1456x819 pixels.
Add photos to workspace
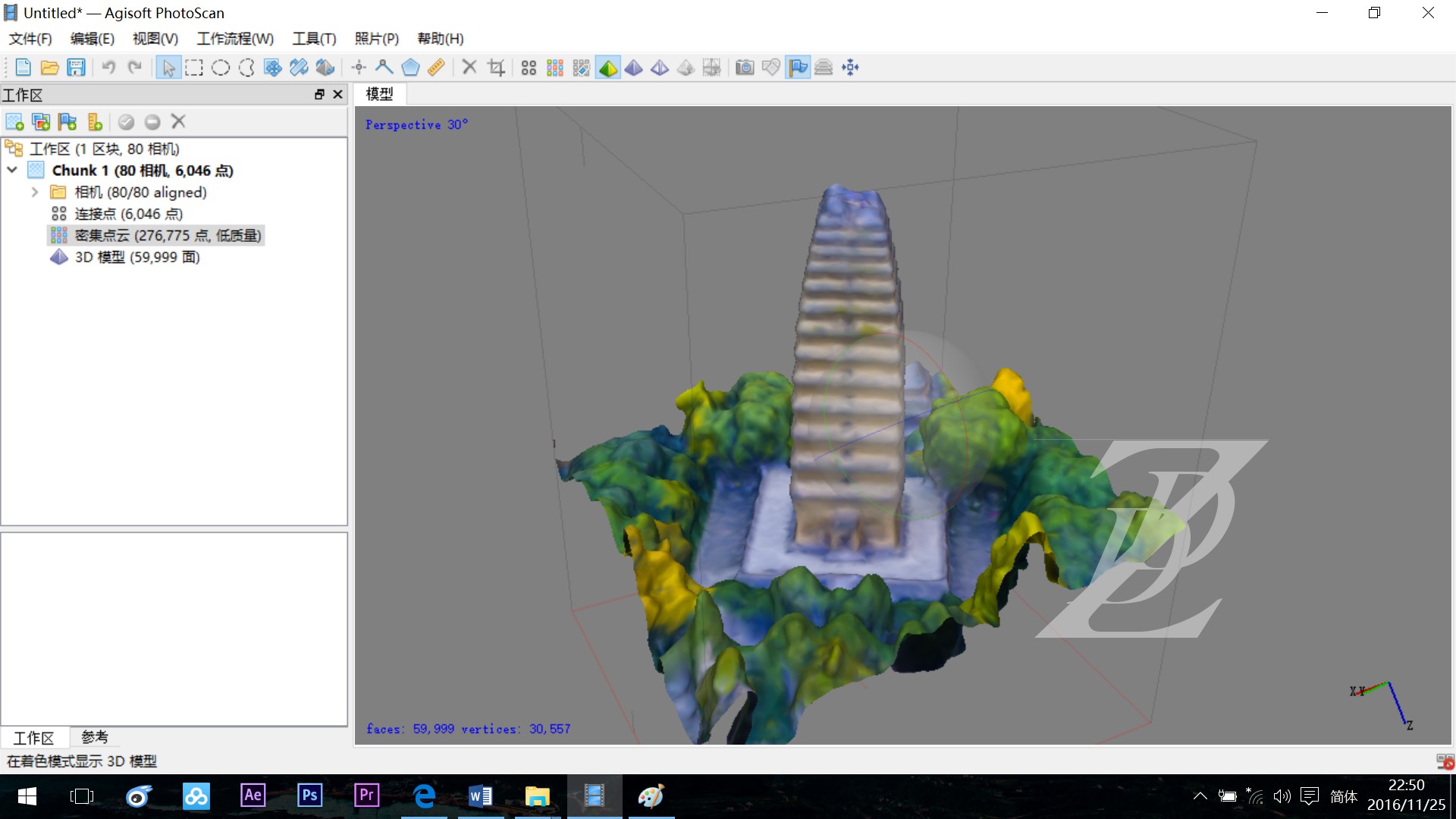coord(41,122)
